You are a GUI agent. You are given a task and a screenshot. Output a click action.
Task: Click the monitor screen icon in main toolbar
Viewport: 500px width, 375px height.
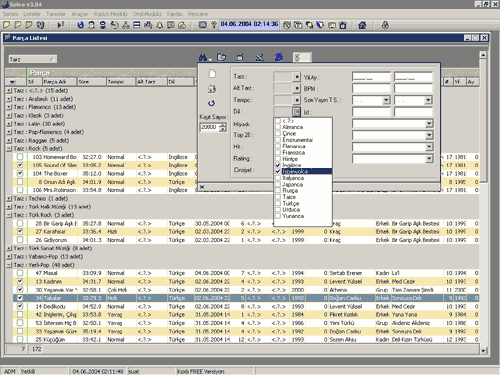(x=202, y=25)
